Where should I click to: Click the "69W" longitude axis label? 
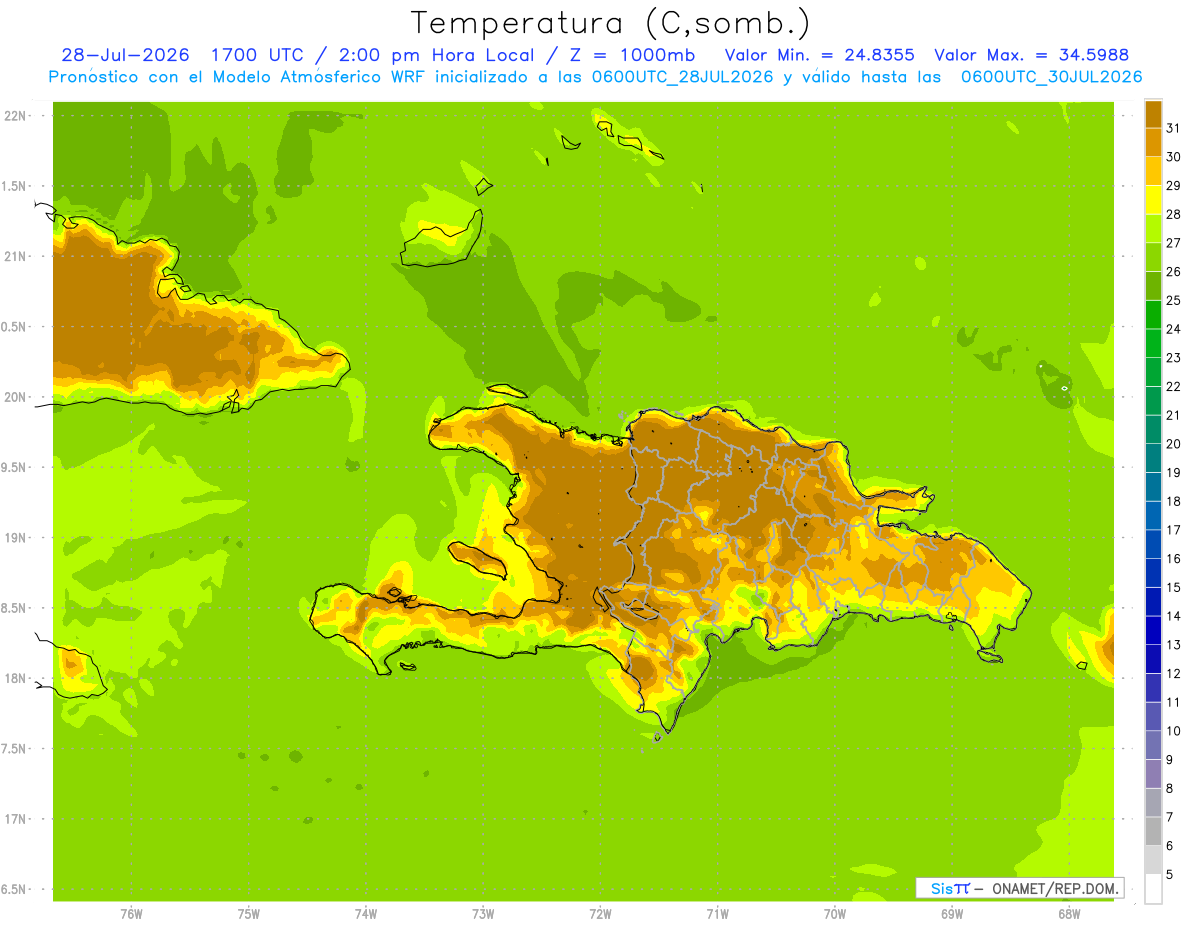(952, 914)
